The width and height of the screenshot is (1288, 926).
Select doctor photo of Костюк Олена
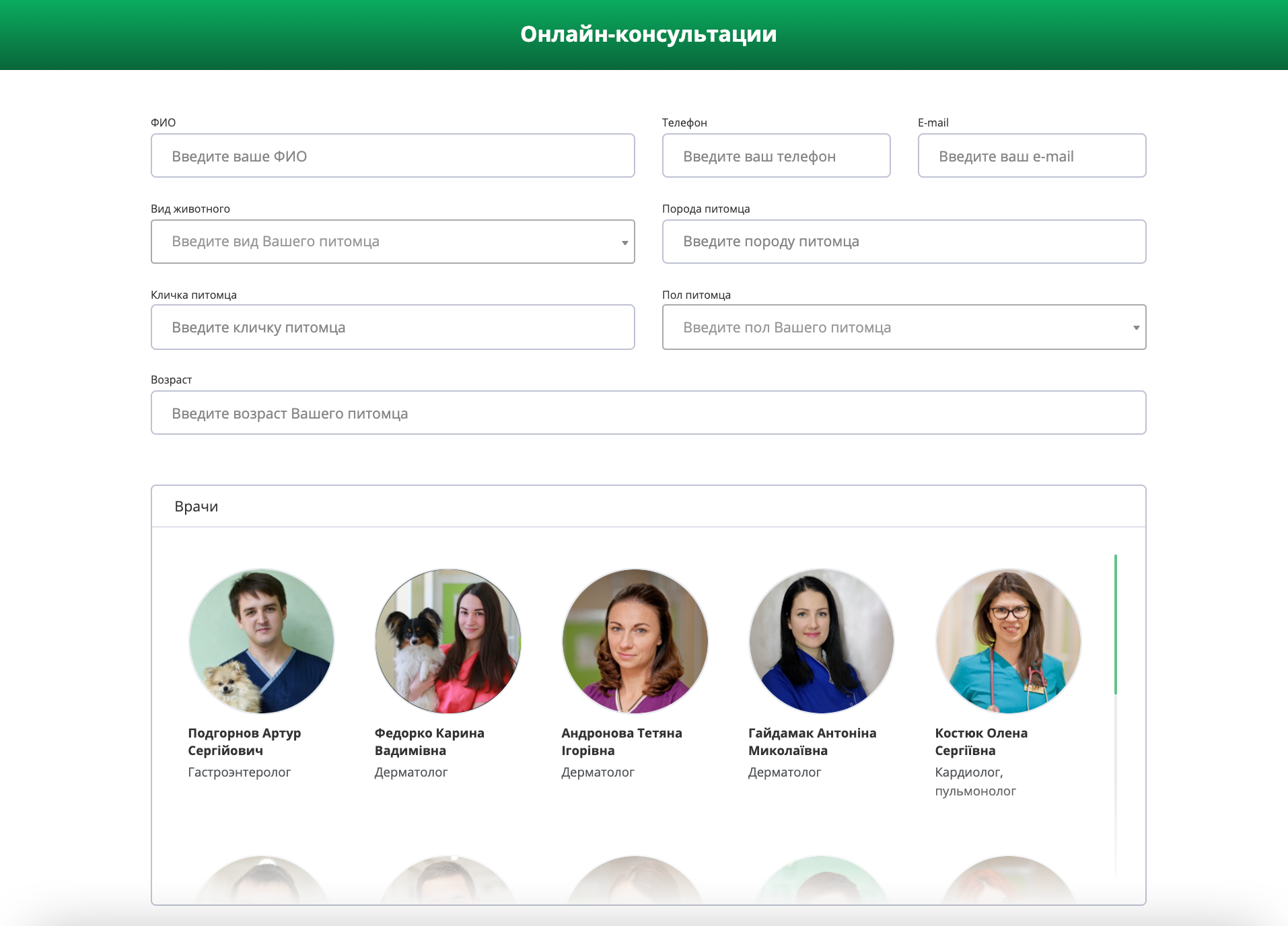tap(1009, 641)
